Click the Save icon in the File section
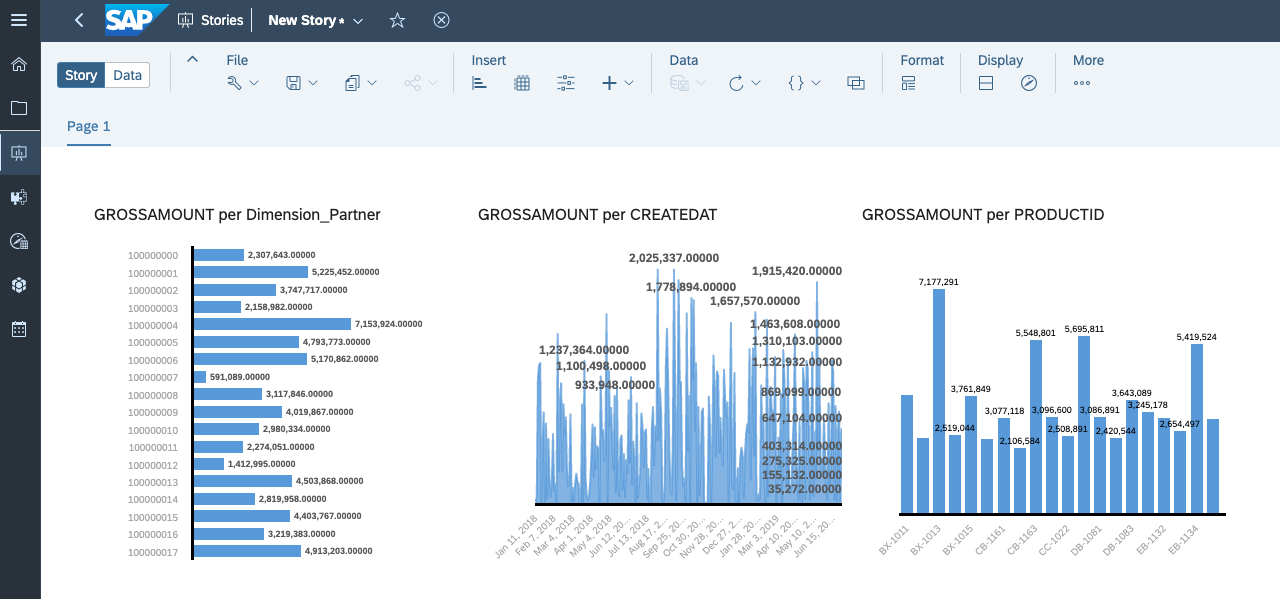Image resolution: width=1280 pixels, height=599 pixels. (293, 83)
